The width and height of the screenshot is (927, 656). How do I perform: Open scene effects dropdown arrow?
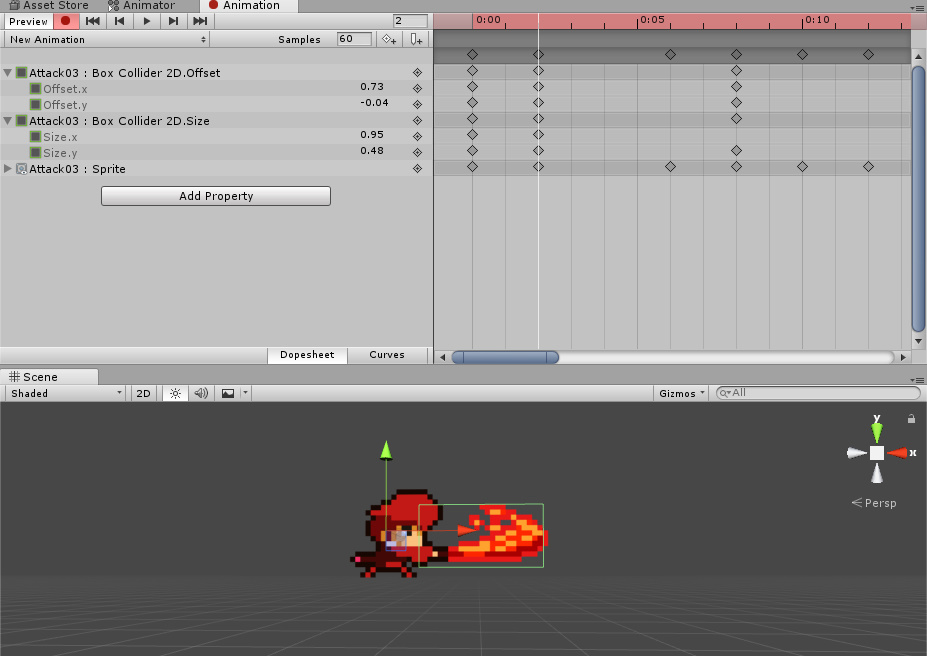(245, 393)
